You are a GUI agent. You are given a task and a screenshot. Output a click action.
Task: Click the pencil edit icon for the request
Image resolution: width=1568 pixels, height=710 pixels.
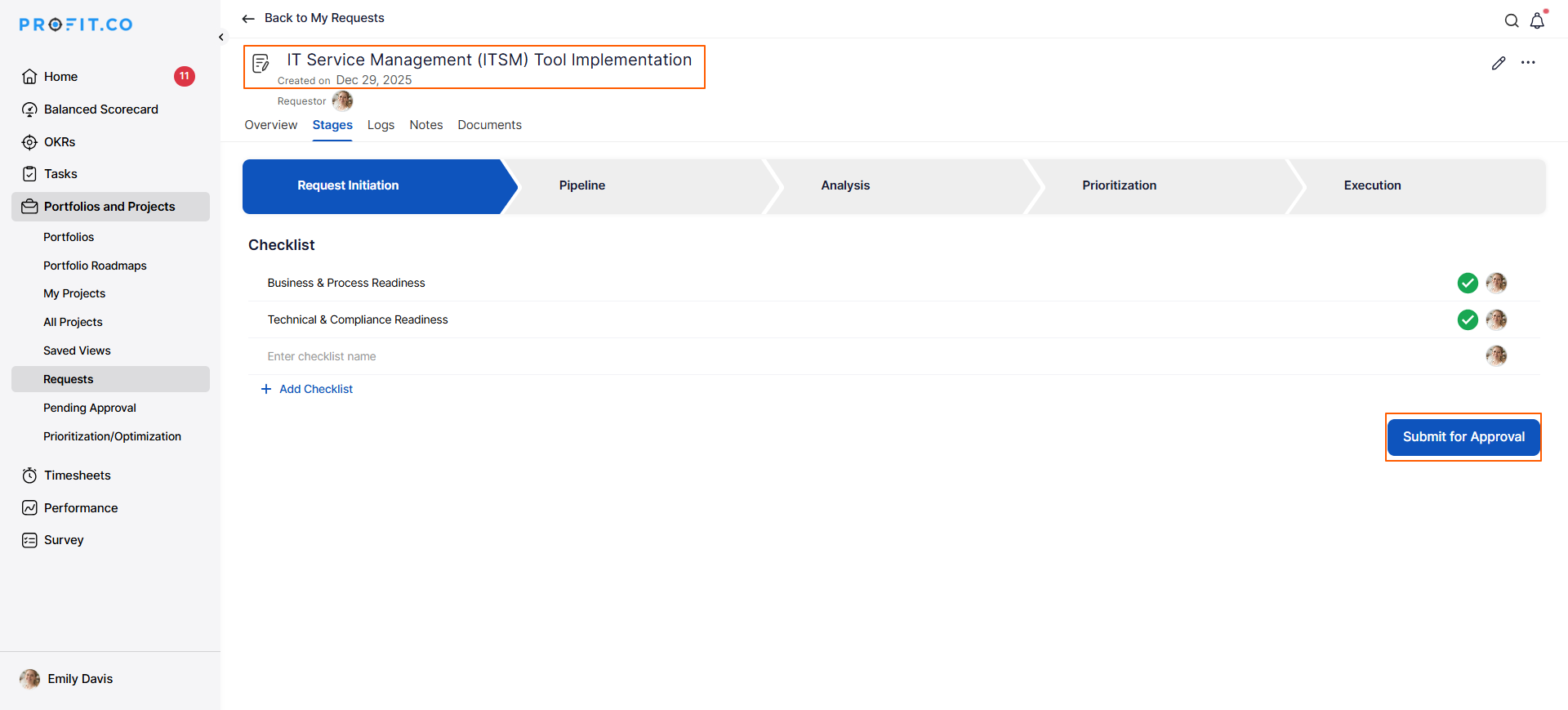click(1499, 63)
